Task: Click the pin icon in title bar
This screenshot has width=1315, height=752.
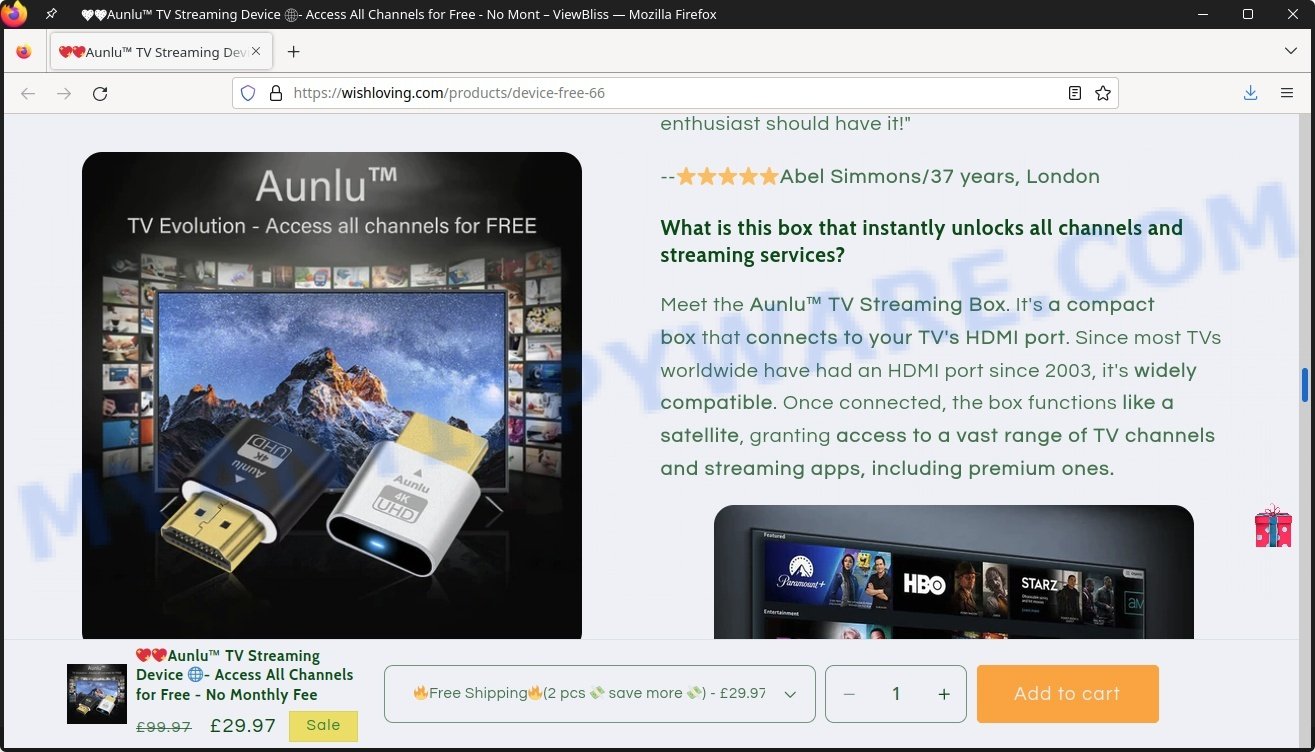Action: click(x=51, y=14)
